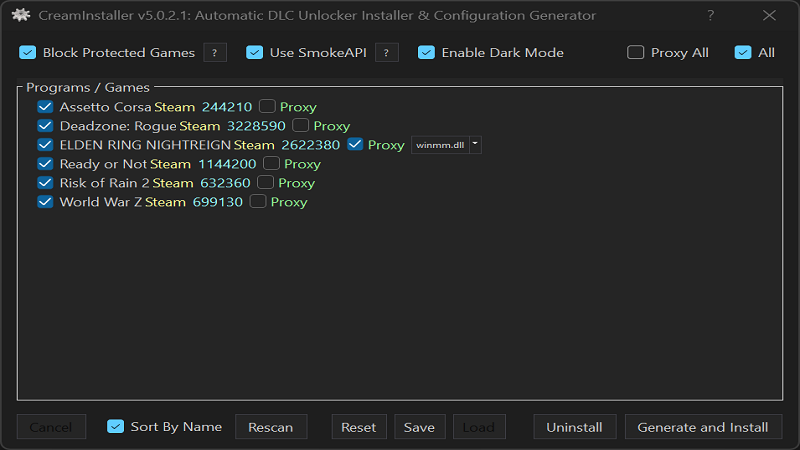The width and height of the screenshot is (800, 450).
Task: Click Steam link for Assetto Corsa
Action: (x=174, y=107)
